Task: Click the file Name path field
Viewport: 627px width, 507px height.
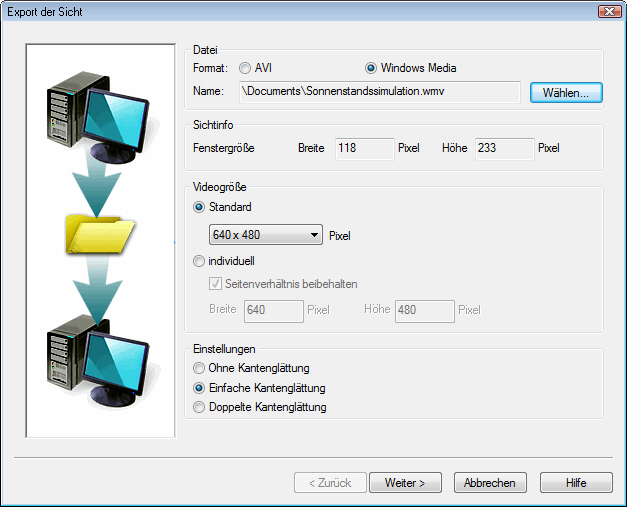Action: (x=379, y=92)
